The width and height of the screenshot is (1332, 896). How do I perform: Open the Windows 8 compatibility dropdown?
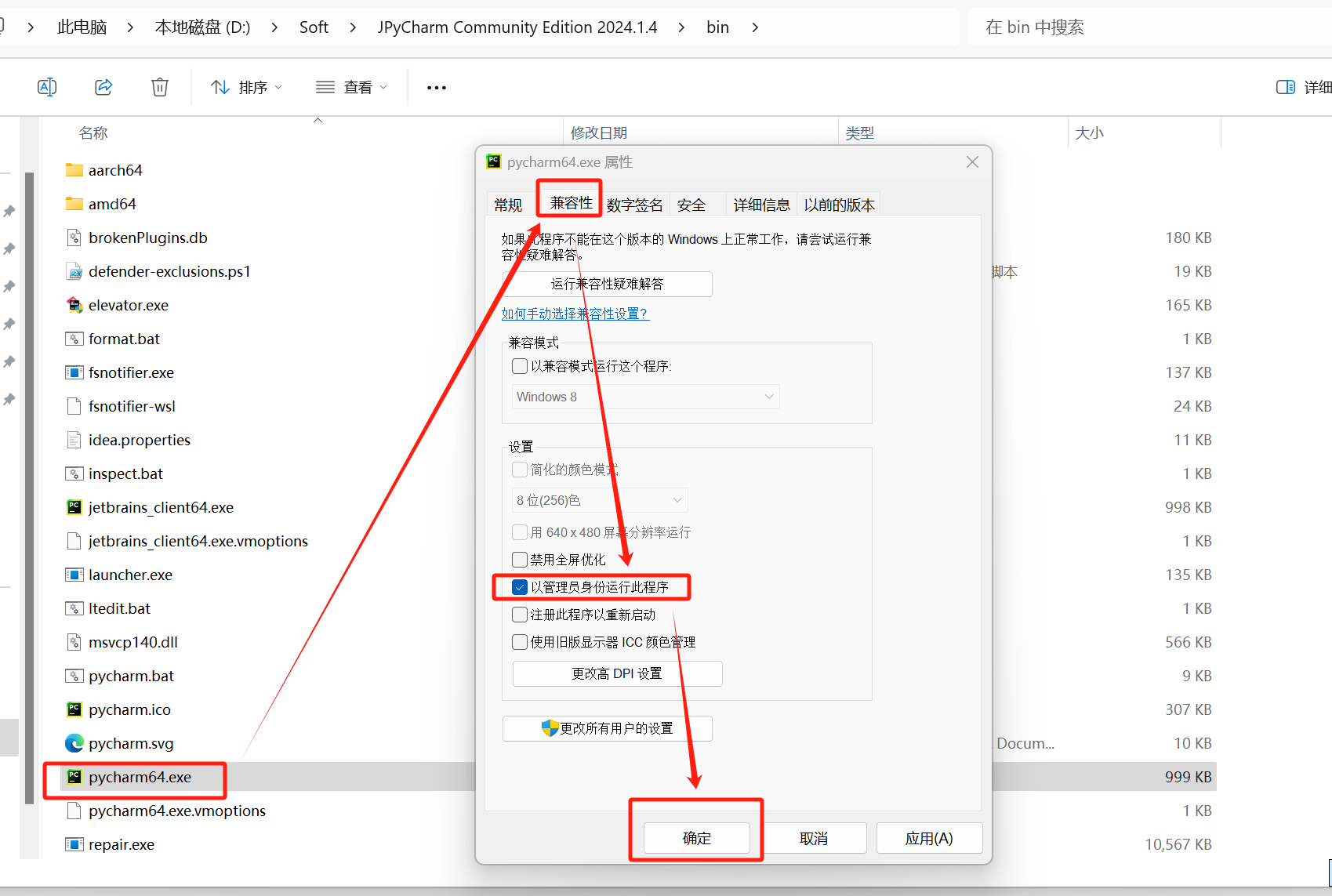(645, 397)
